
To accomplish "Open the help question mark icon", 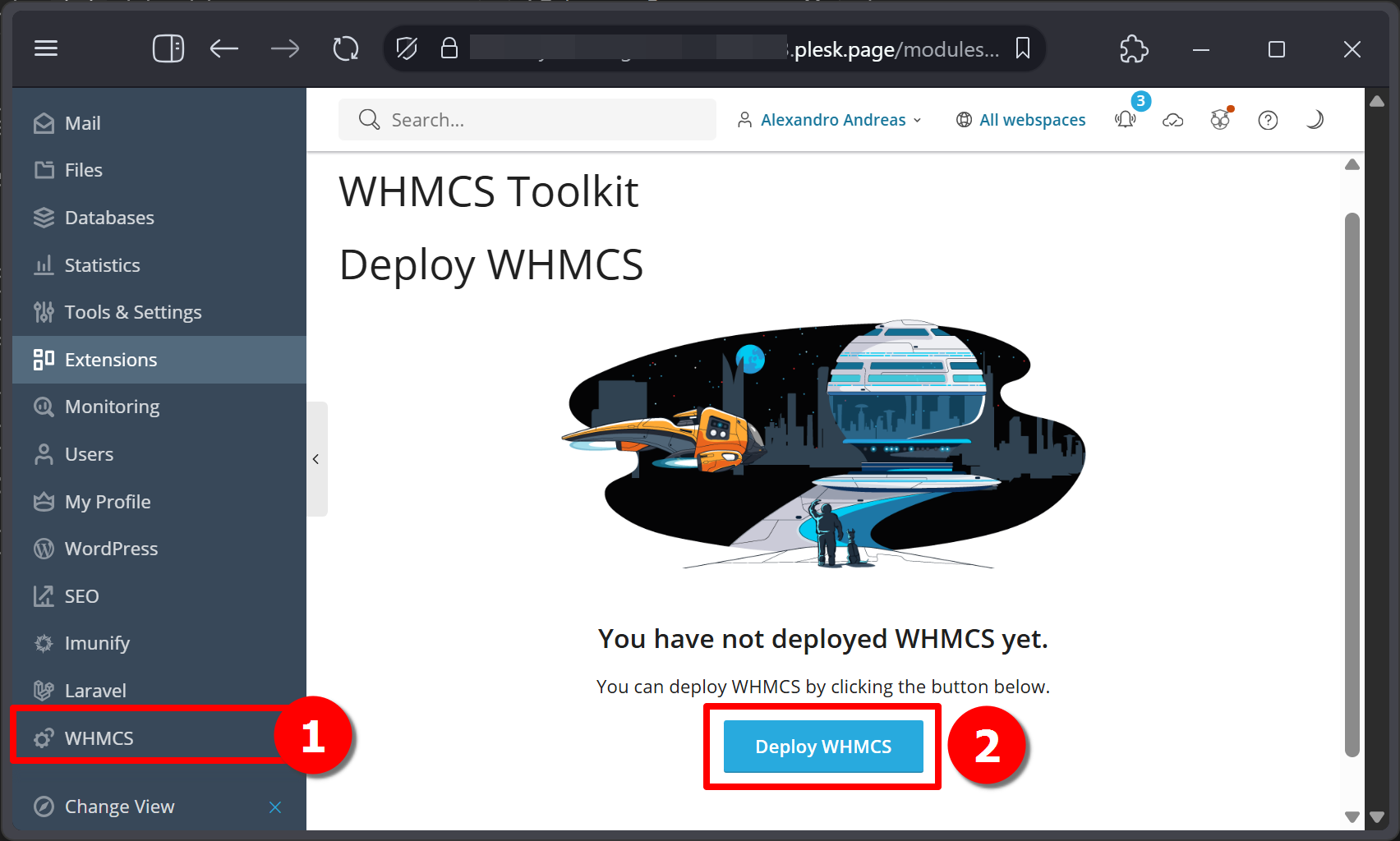I will 1268,121.
